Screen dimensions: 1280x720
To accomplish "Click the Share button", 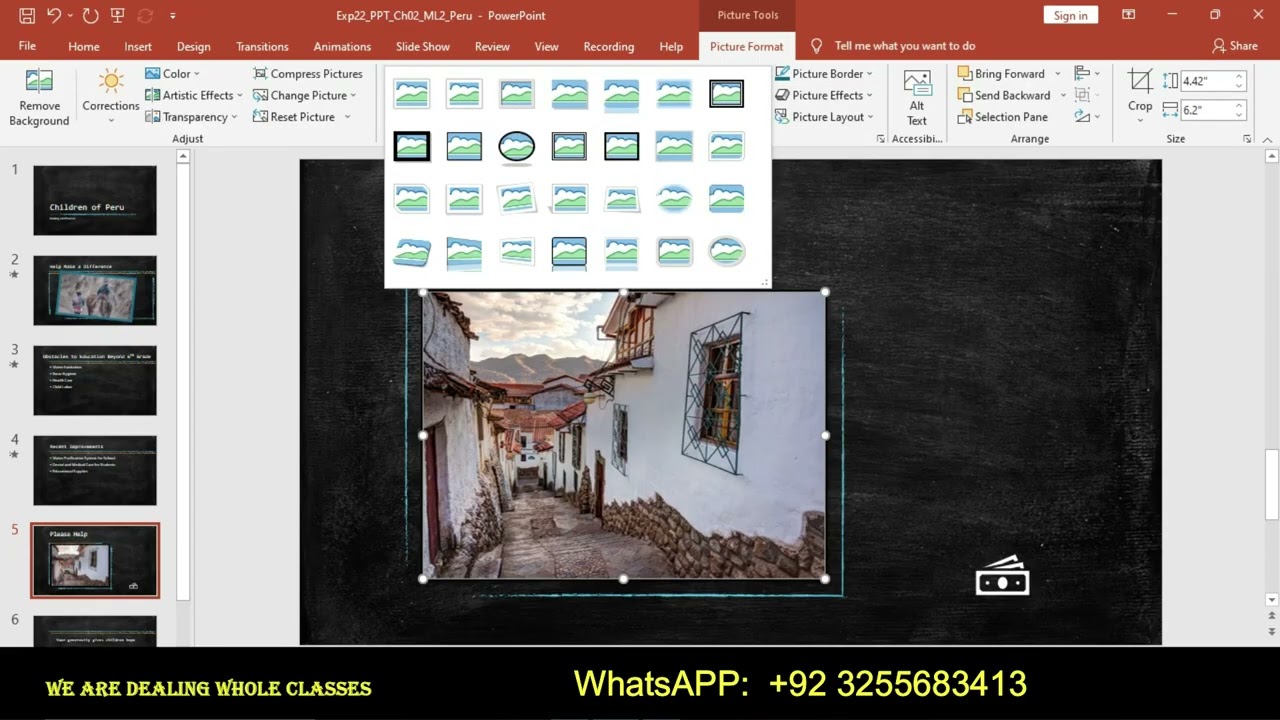I will pos(1235,46).
